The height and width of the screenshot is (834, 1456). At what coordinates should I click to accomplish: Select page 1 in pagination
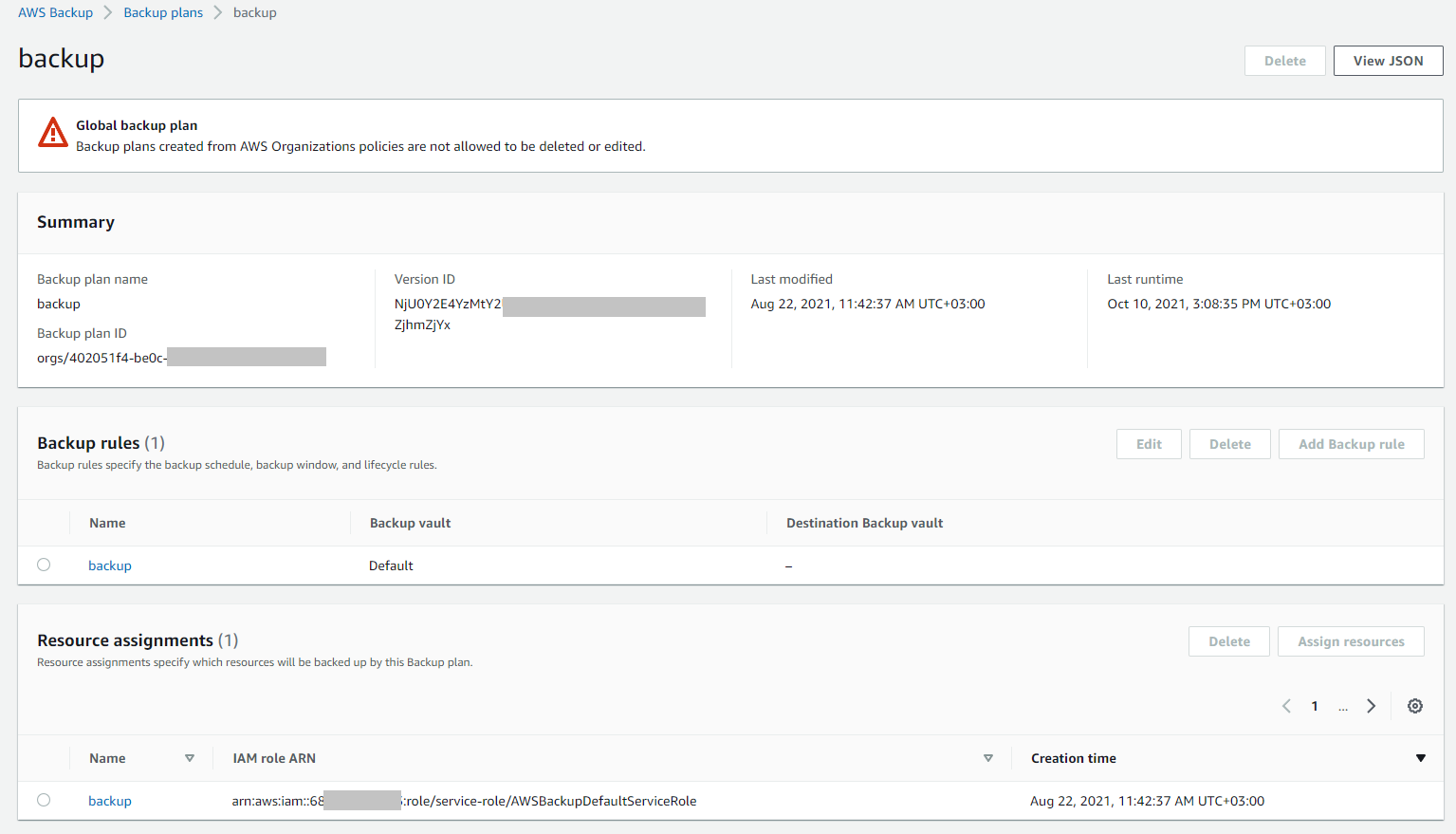1315,706
